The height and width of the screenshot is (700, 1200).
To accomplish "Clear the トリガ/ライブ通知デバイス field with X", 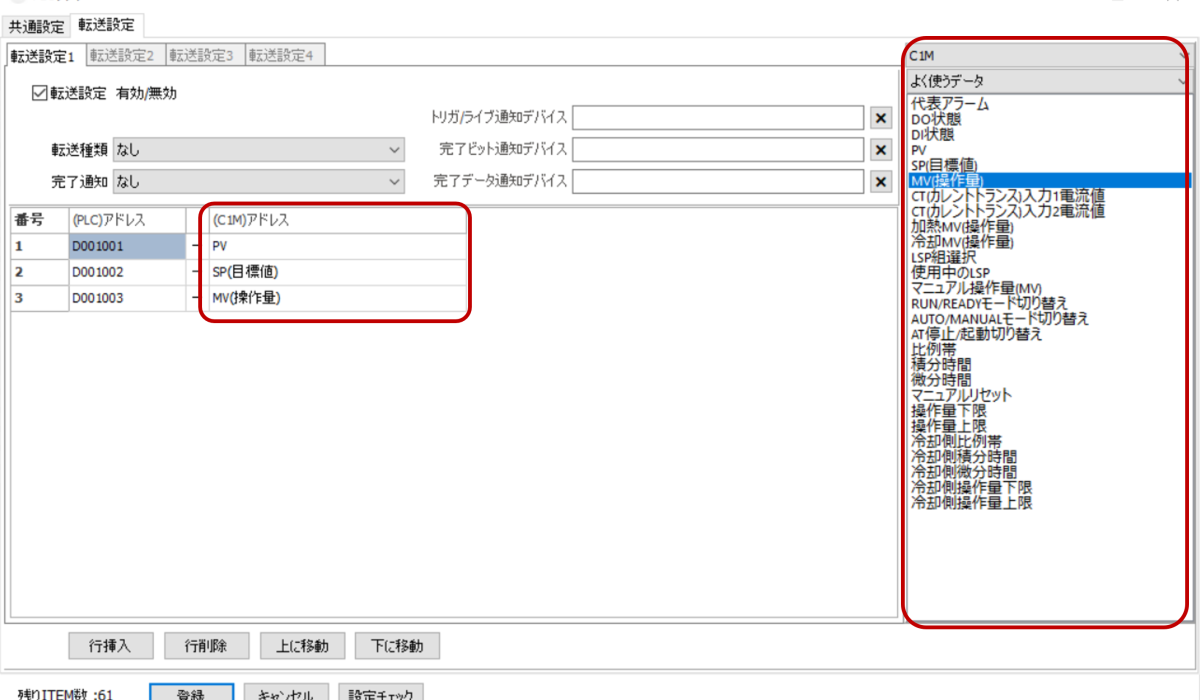I will click(x=881, y=118).
